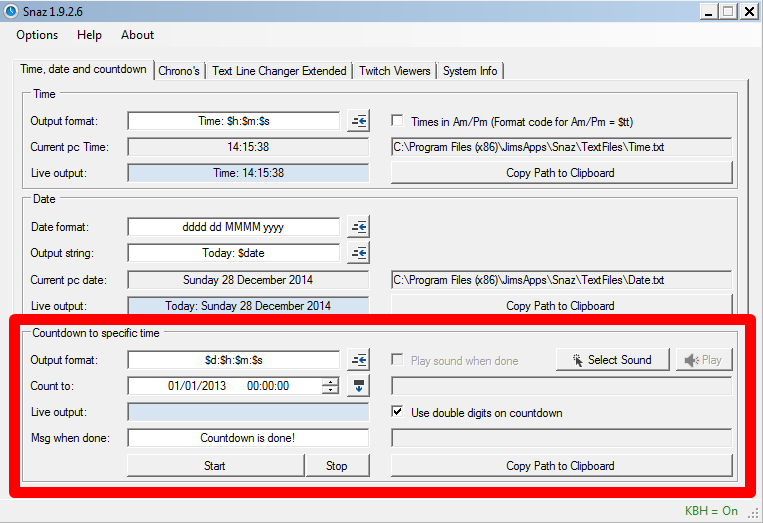Switch to Text Line Changer Extended tab

pos(279,71)
